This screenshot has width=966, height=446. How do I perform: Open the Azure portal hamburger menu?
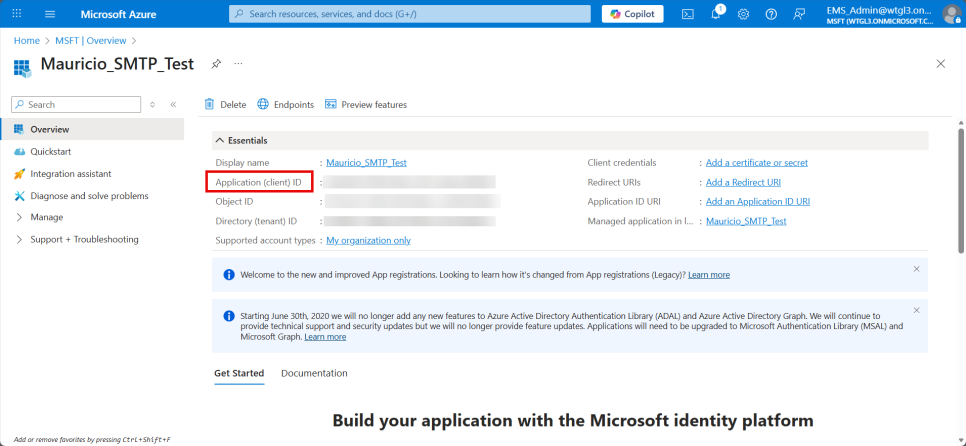50,14
